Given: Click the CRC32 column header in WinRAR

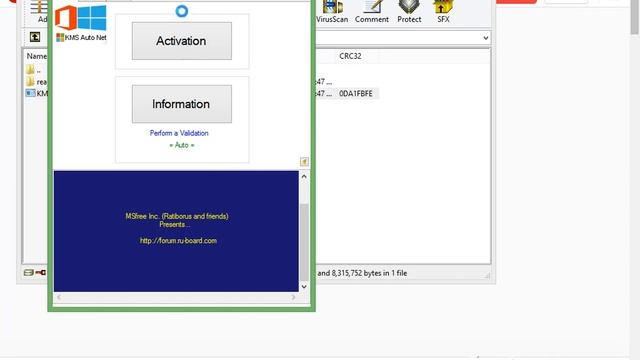Looking at the screenshot, I should pos(350,56).
